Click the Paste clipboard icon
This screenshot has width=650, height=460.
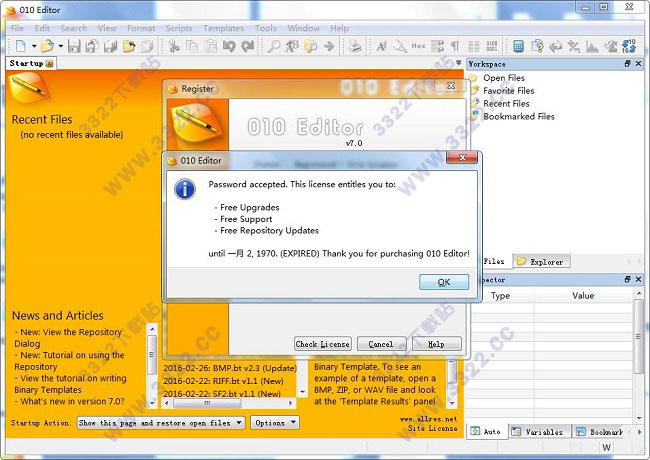point(211,46)
